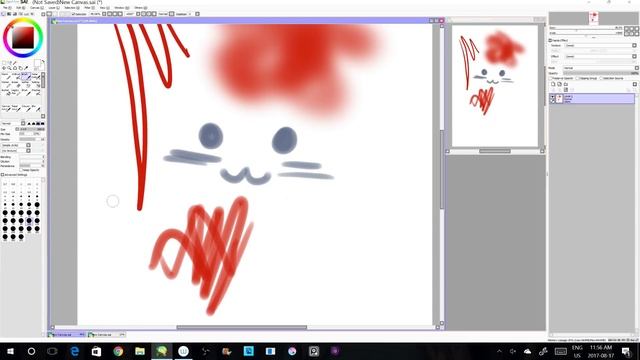Select the Bucket fill tool

(x=6, y=93)
